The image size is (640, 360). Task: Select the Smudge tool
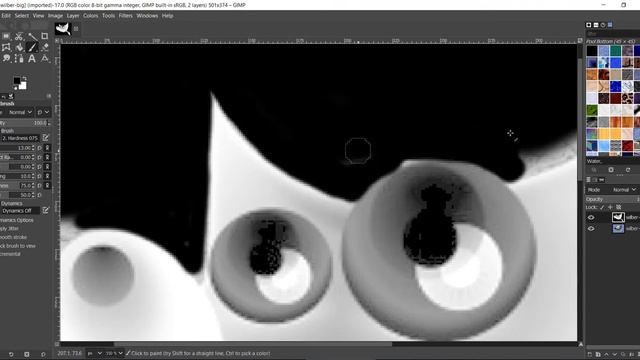tap(6, 58)
